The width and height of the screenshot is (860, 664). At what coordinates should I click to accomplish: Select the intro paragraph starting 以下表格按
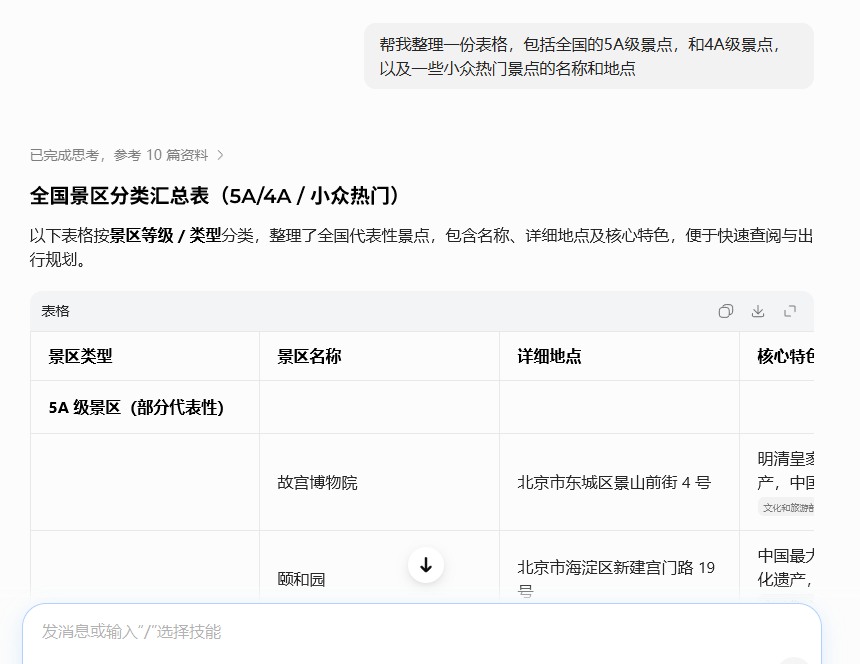(x=421, y=247)
